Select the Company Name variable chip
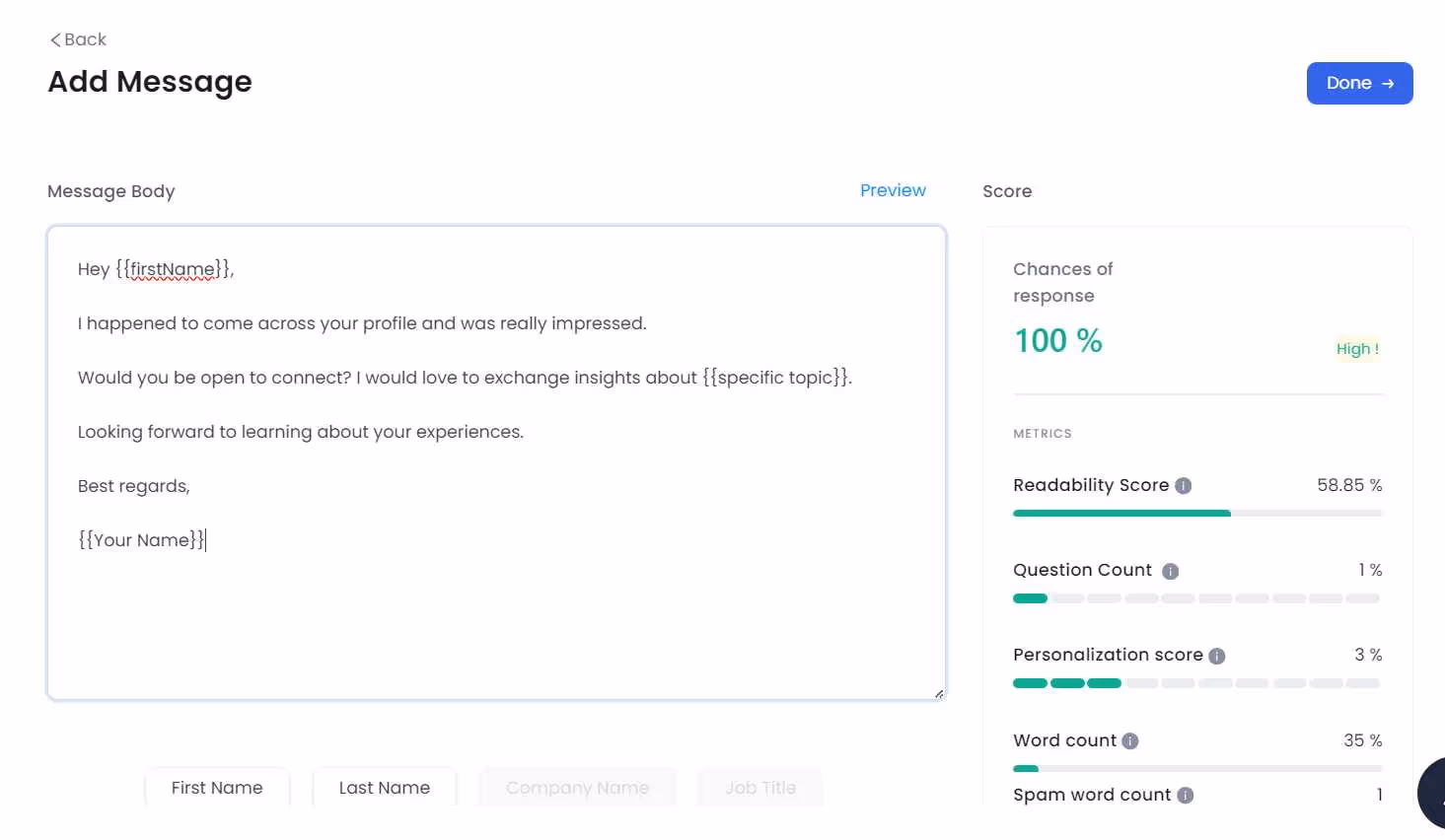Screen dimensions: 1445x840 click(577, 787)
